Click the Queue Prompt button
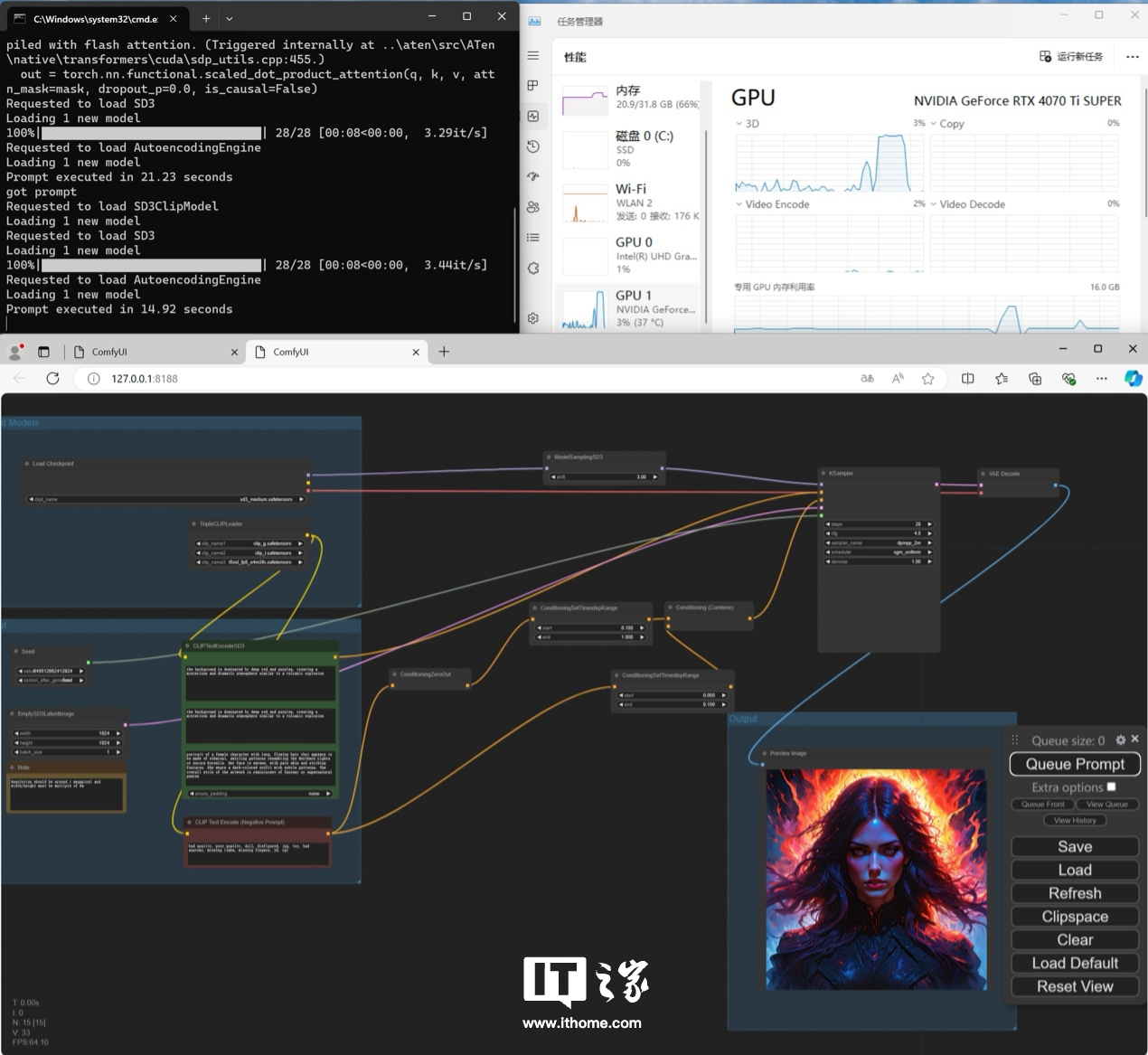This screenshot has height=1055, width=1148. 1074,764
